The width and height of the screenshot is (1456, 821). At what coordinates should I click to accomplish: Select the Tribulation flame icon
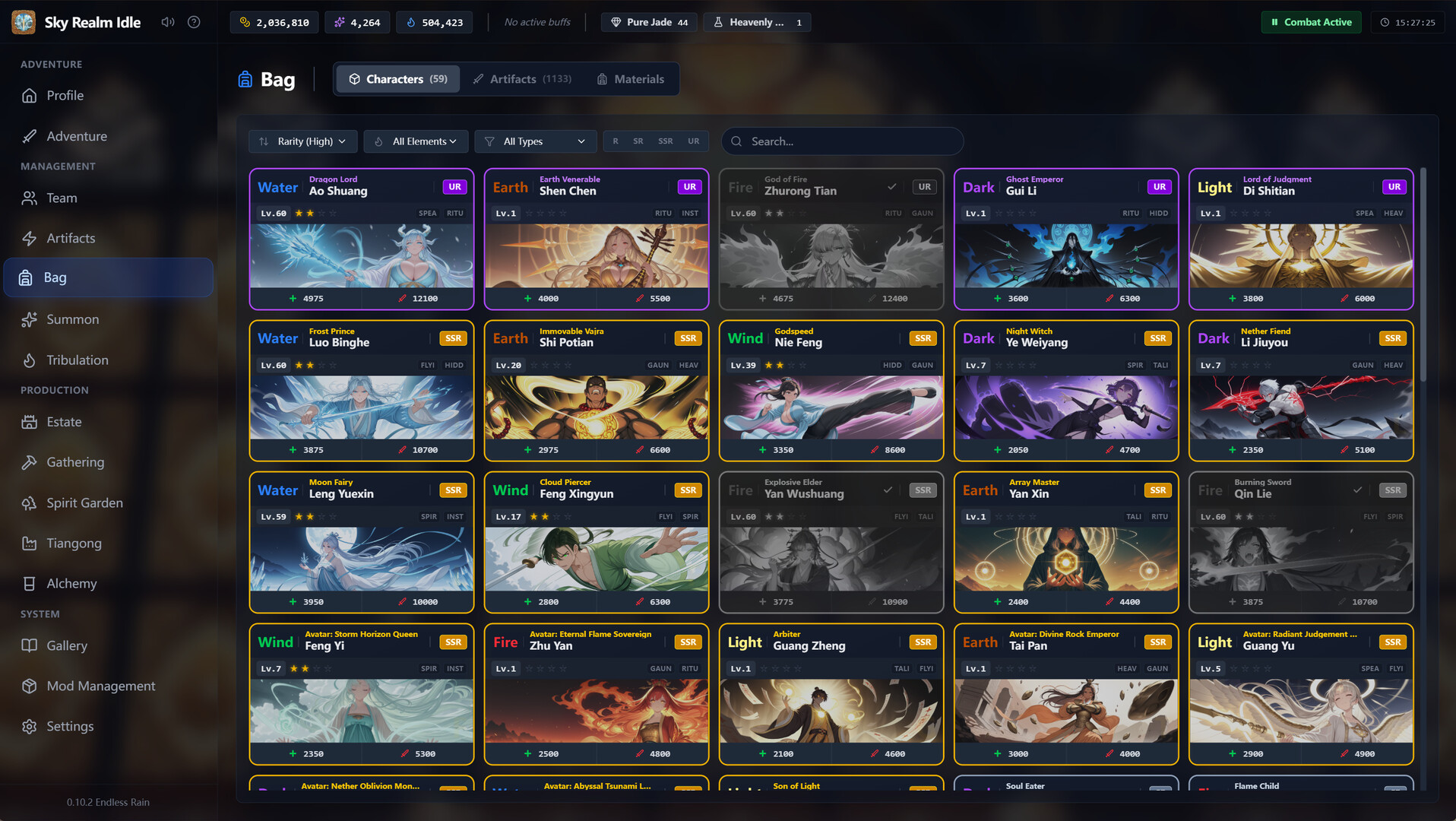tap(28, 360)
